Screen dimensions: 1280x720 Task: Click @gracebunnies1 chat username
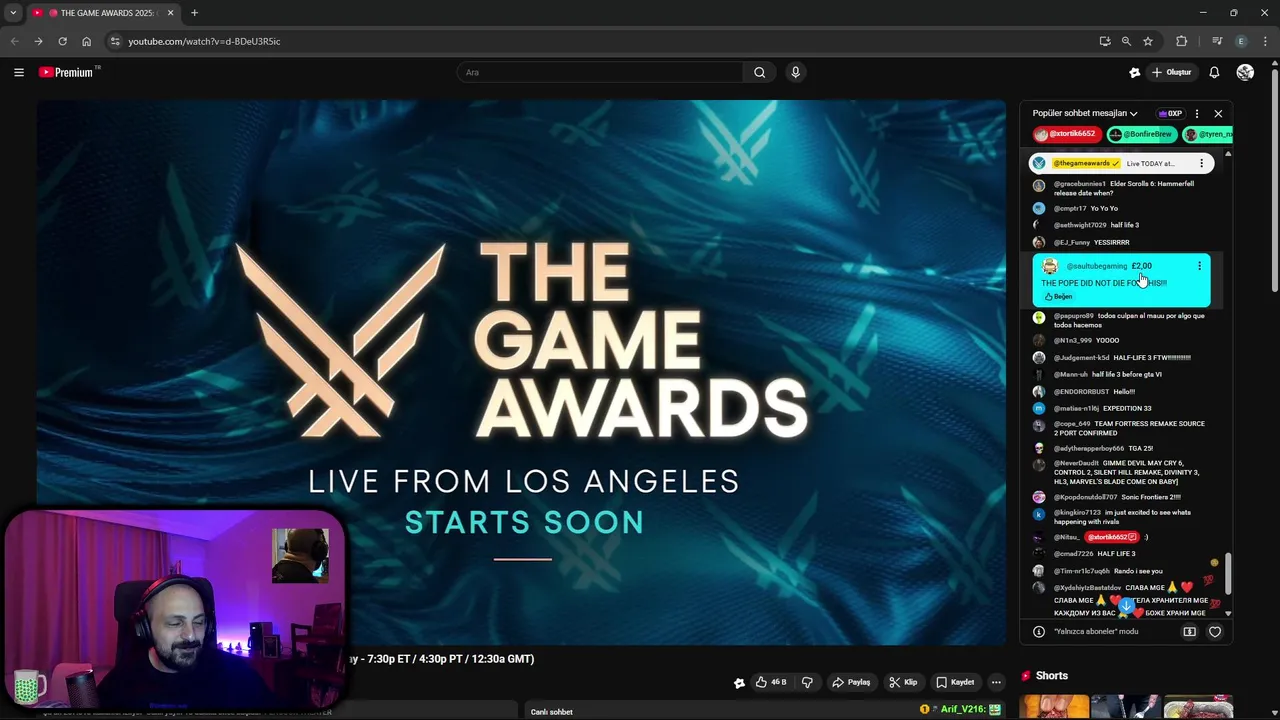(x=1080, y=184)
